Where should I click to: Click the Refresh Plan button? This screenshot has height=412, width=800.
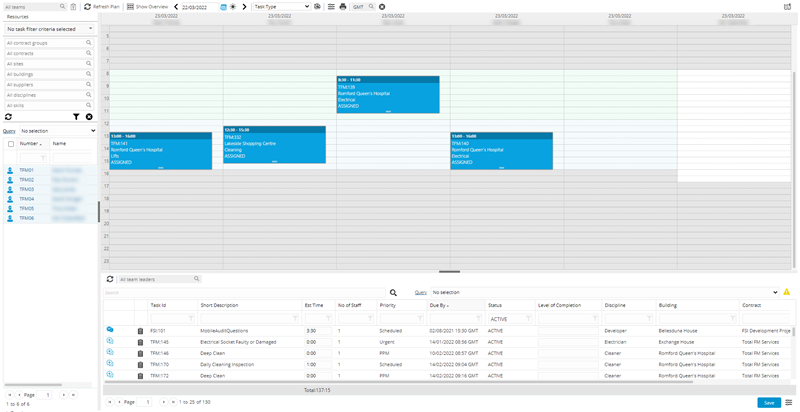point(102,7)
